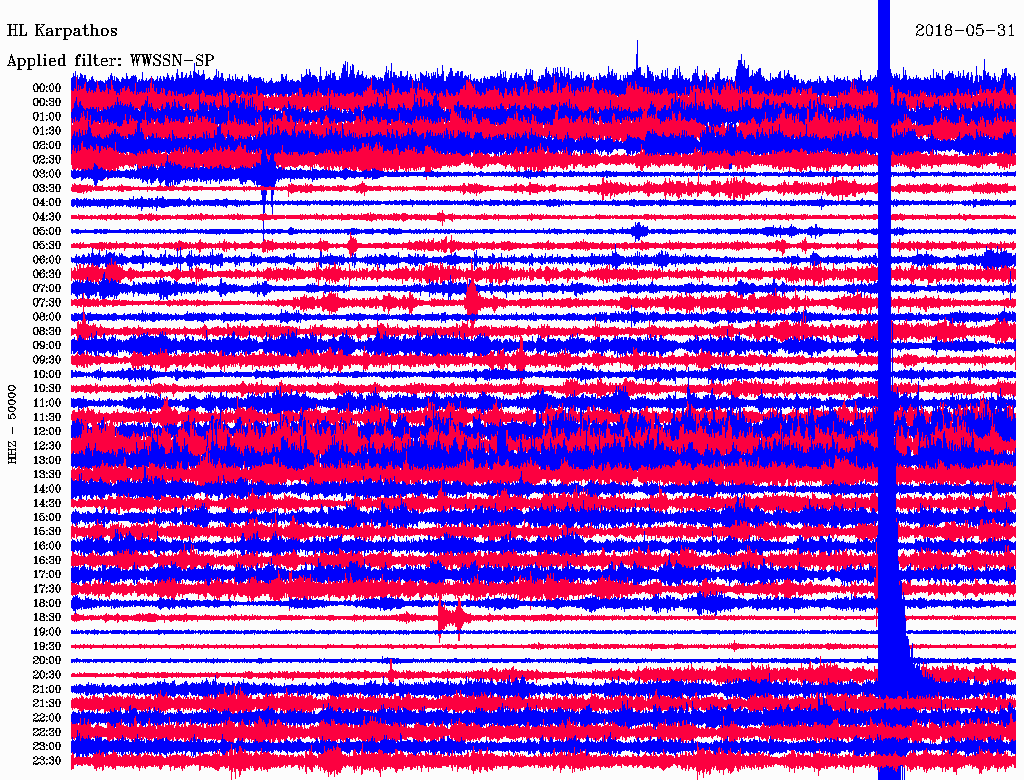Click the 2018-05-31 date label
1024x780 pixels.
click(965, 31)
